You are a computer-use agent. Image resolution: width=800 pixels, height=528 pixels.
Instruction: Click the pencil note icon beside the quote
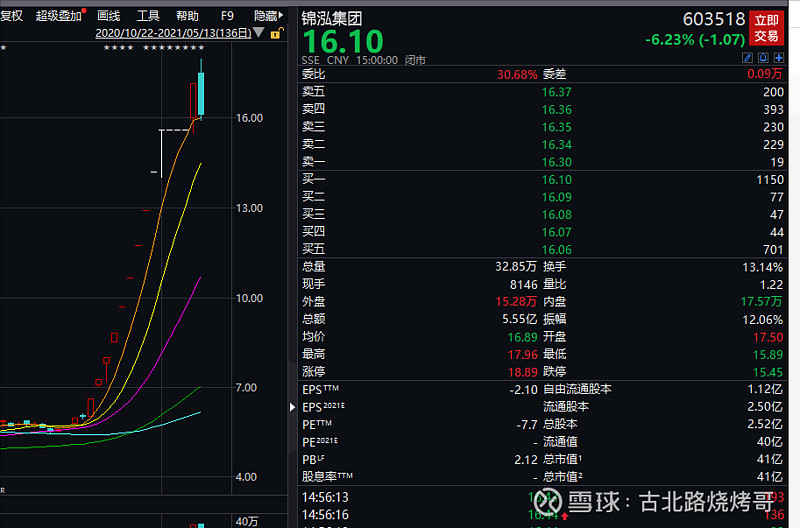pyautogui.click(x=747, y=58)
